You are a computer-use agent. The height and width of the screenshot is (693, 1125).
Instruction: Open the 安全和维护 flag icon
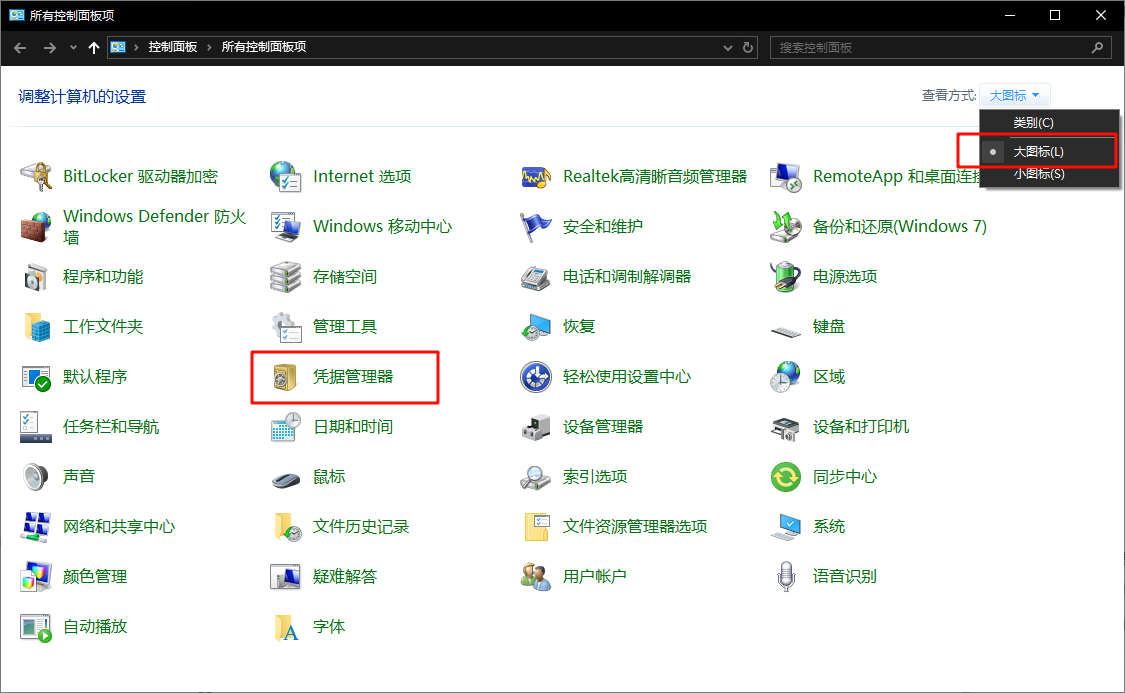click(x=535, y=227)
